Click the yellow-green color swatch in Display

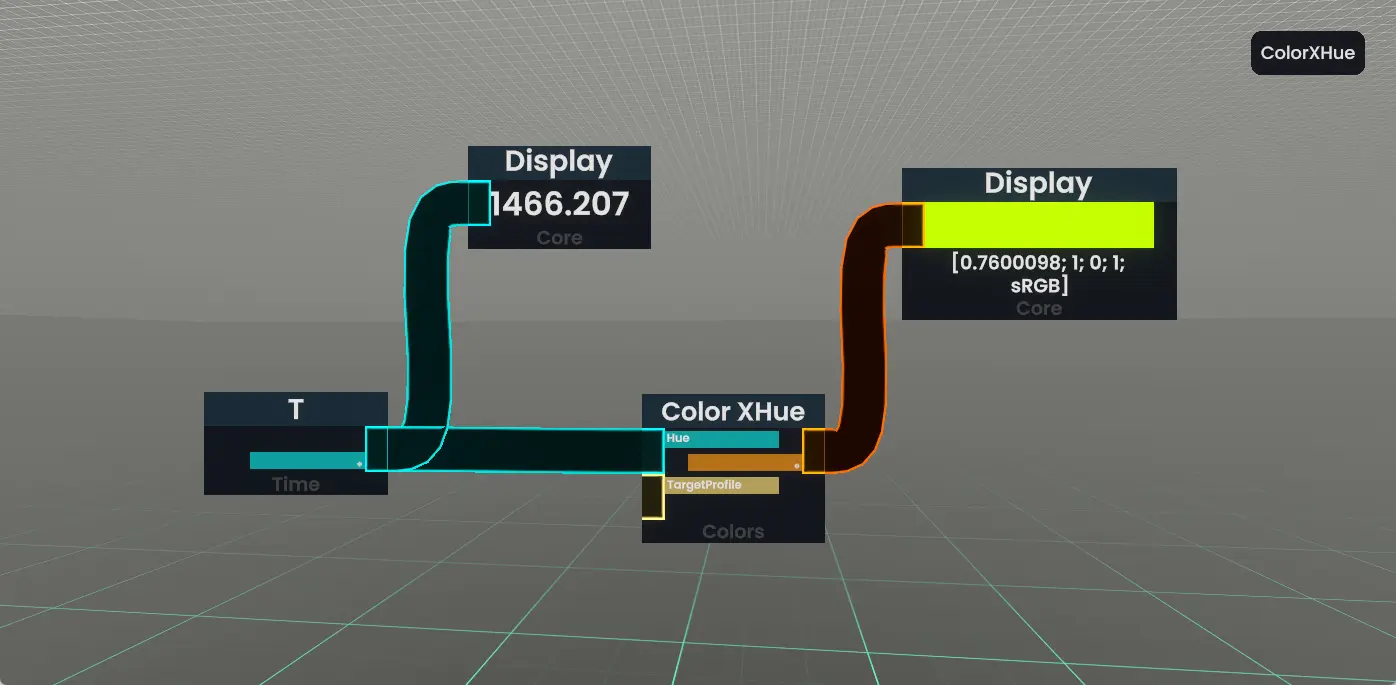pyautogui.click(x=1038, y=225)
